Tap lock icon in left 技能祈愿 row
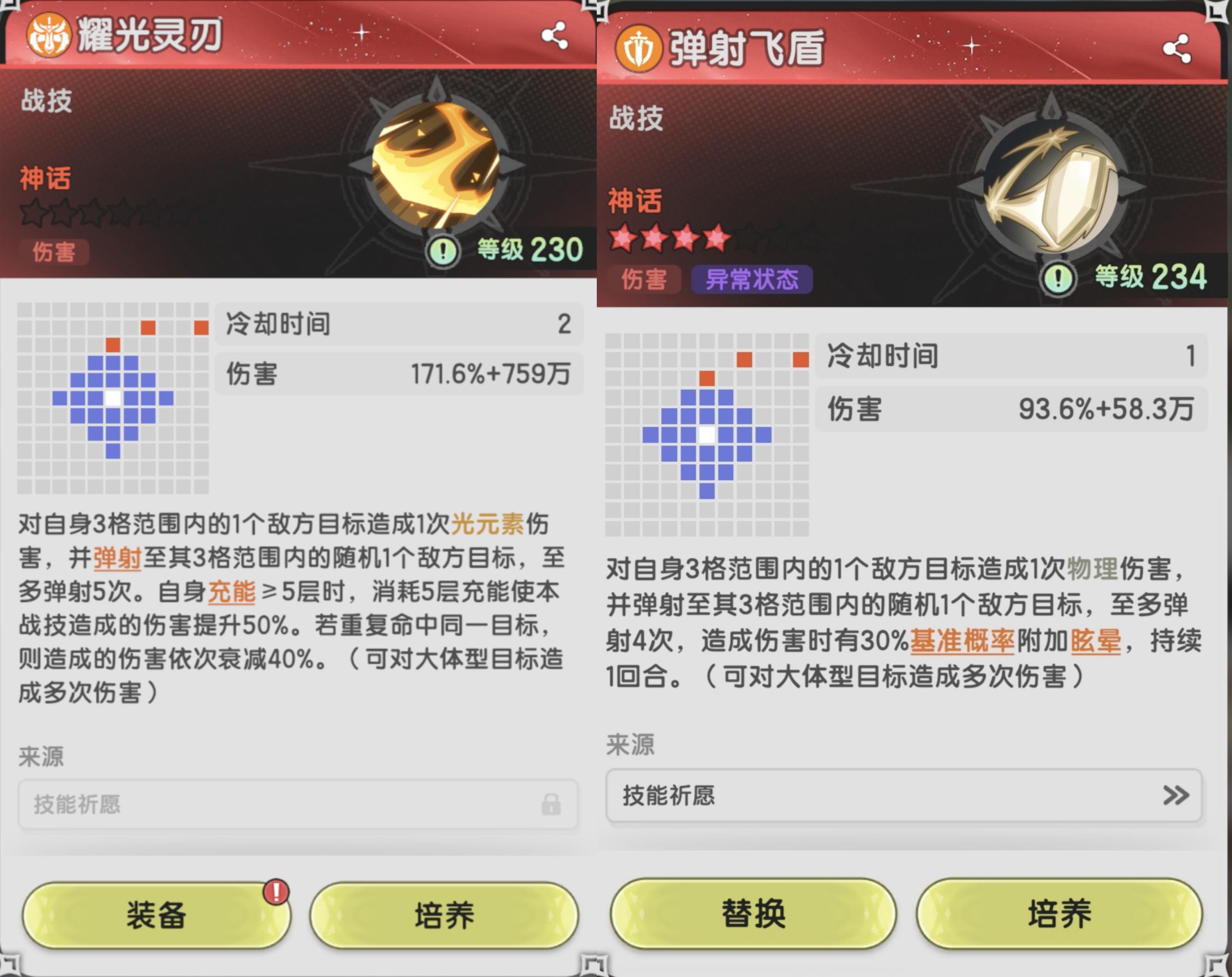 pyautogui.click(x=551, y=804)
